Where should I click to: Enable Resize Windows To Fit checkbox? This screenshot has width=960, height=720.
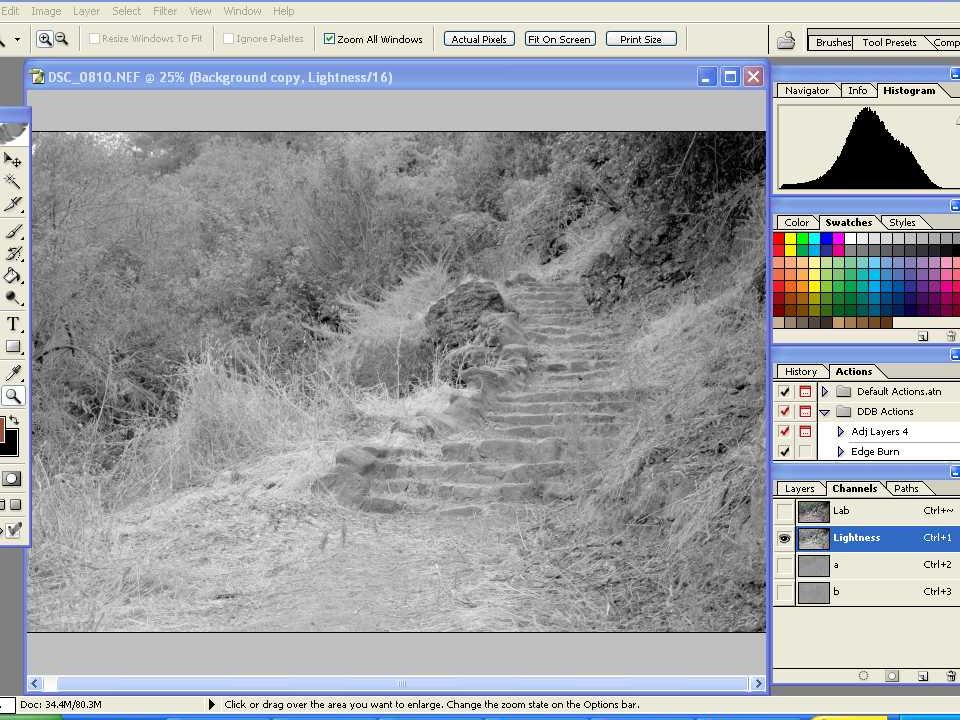(x=94, y=39)
